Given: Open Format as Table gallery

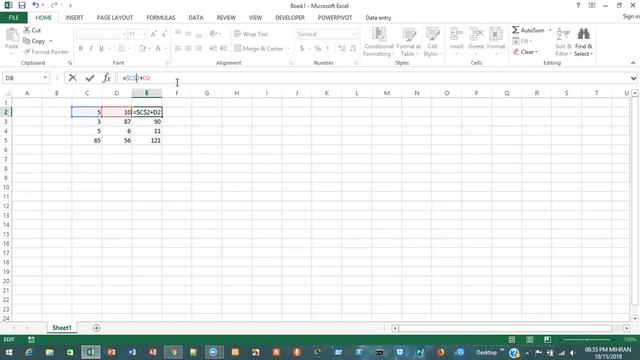Looking at the screenshot, I should coord(409,42).
